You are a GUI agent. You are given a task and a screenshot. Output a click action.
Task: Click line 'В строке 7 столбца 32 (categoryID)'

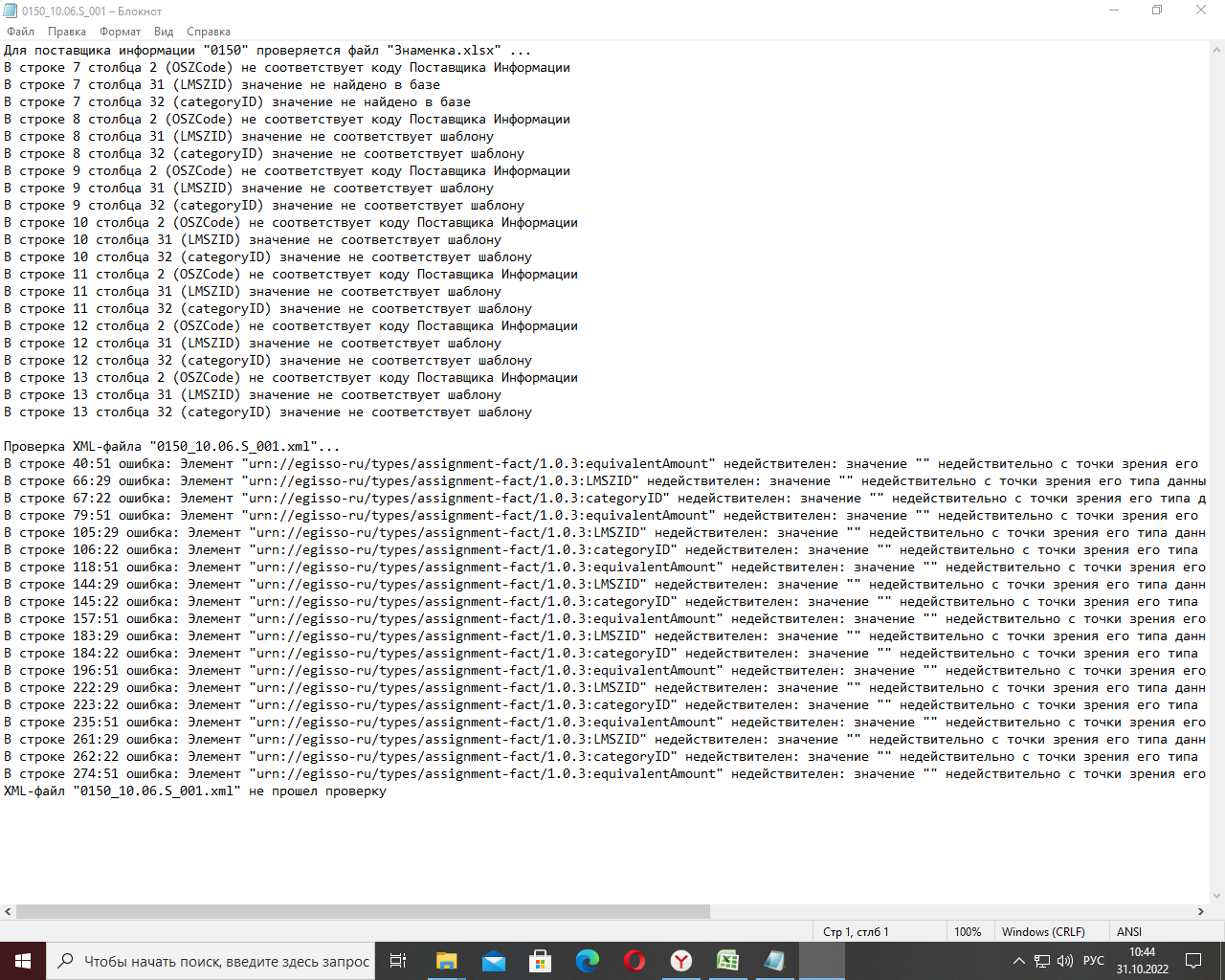point(237,102)
